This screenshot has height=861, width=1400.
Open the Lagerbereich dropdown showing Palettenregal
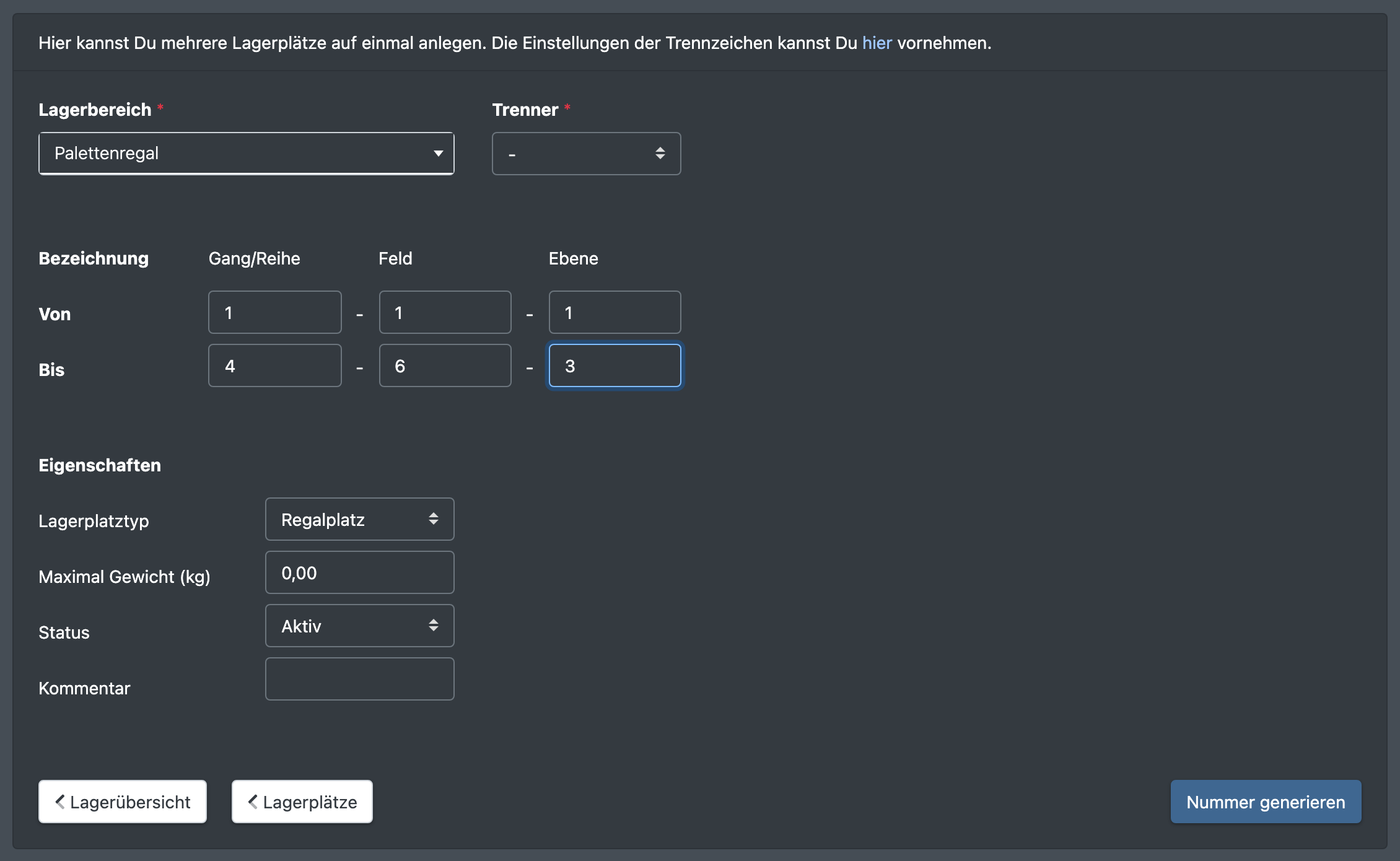tap(246, 154)
